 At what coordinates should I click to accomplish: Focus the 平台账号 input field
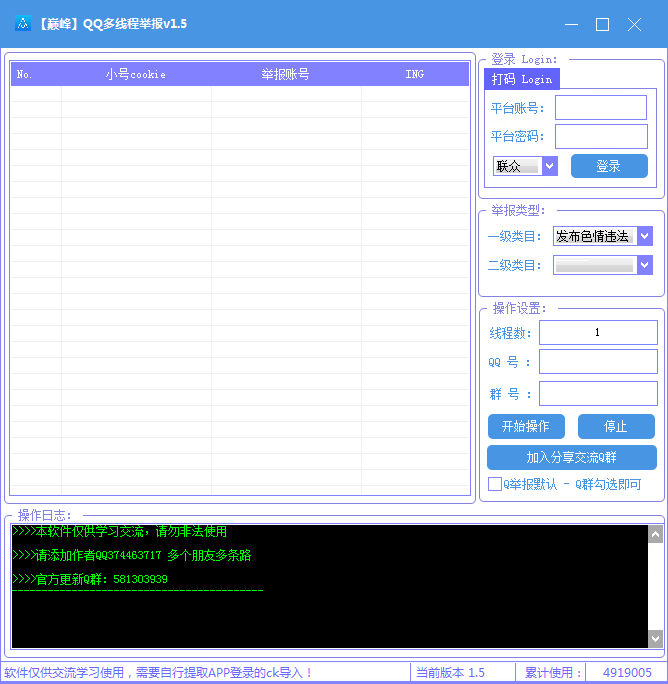point(600,108)
